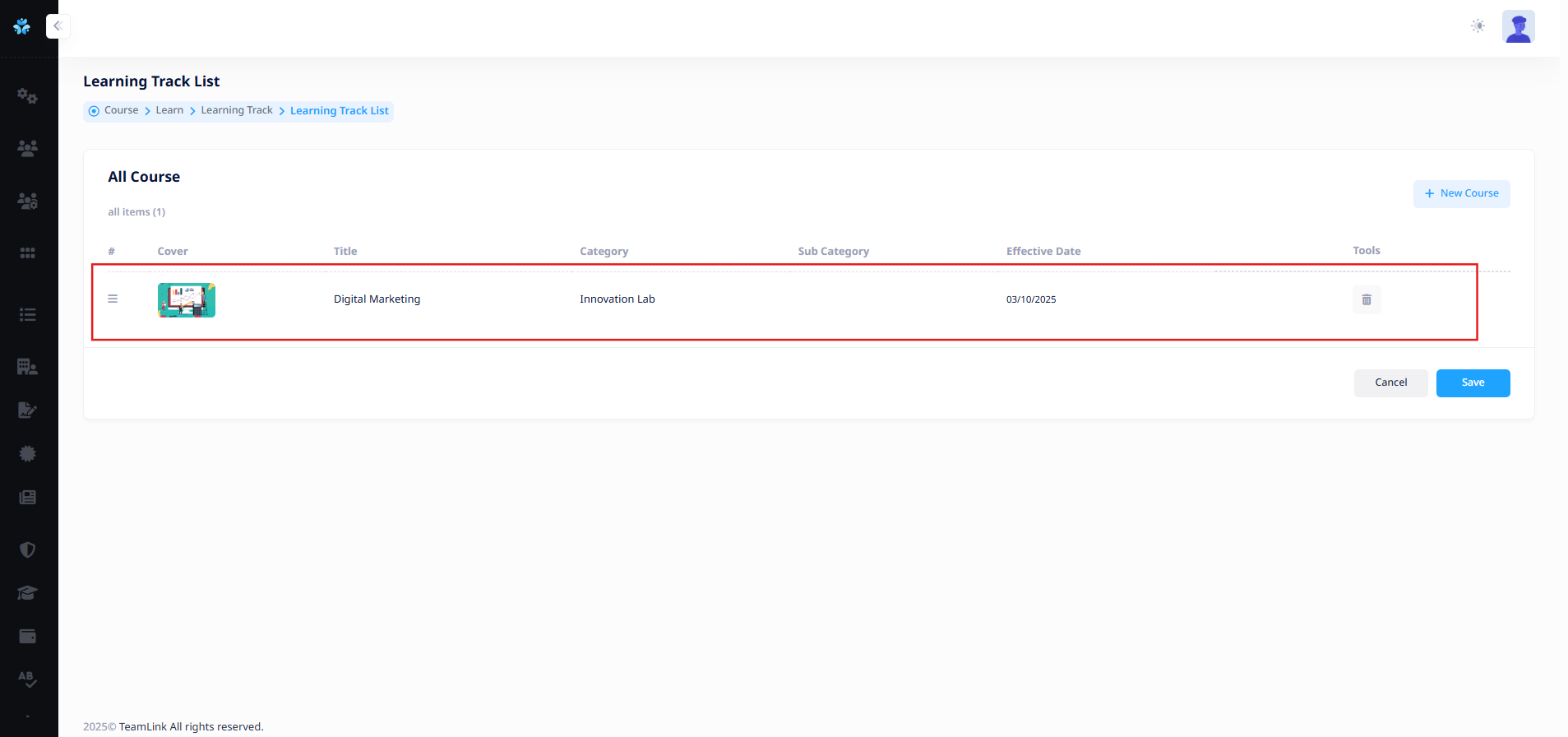Open the gears settings sidebar icon
1568x737 pixels.
pos(27,96)
